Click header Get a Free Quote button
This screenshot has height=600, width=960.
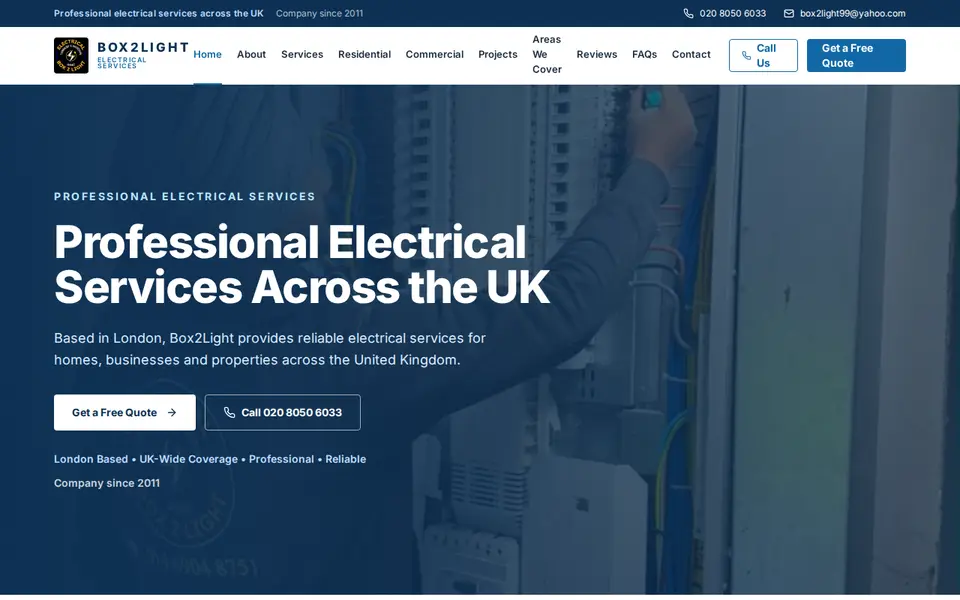pyautogui.click(x=856, y=56)
